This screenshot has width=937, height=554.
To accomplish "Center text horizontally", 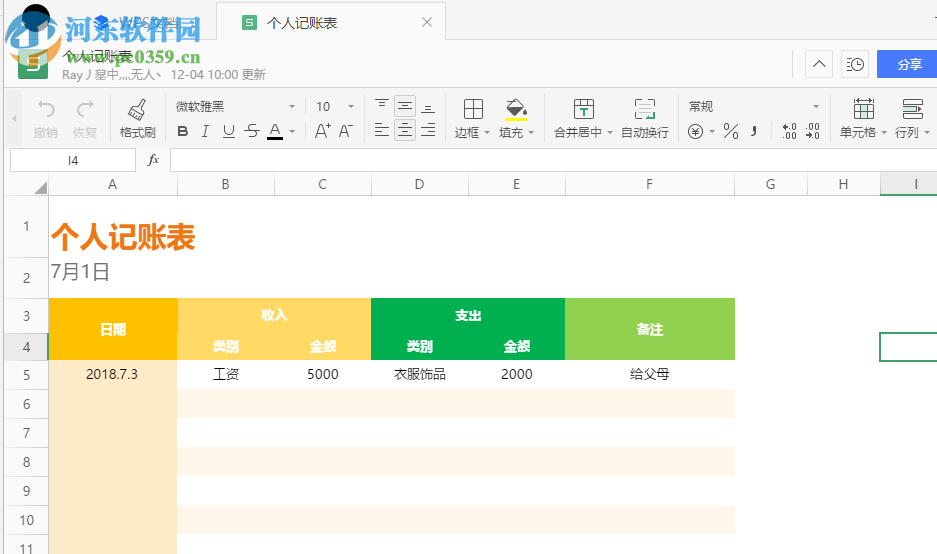I will coord(405,130).
